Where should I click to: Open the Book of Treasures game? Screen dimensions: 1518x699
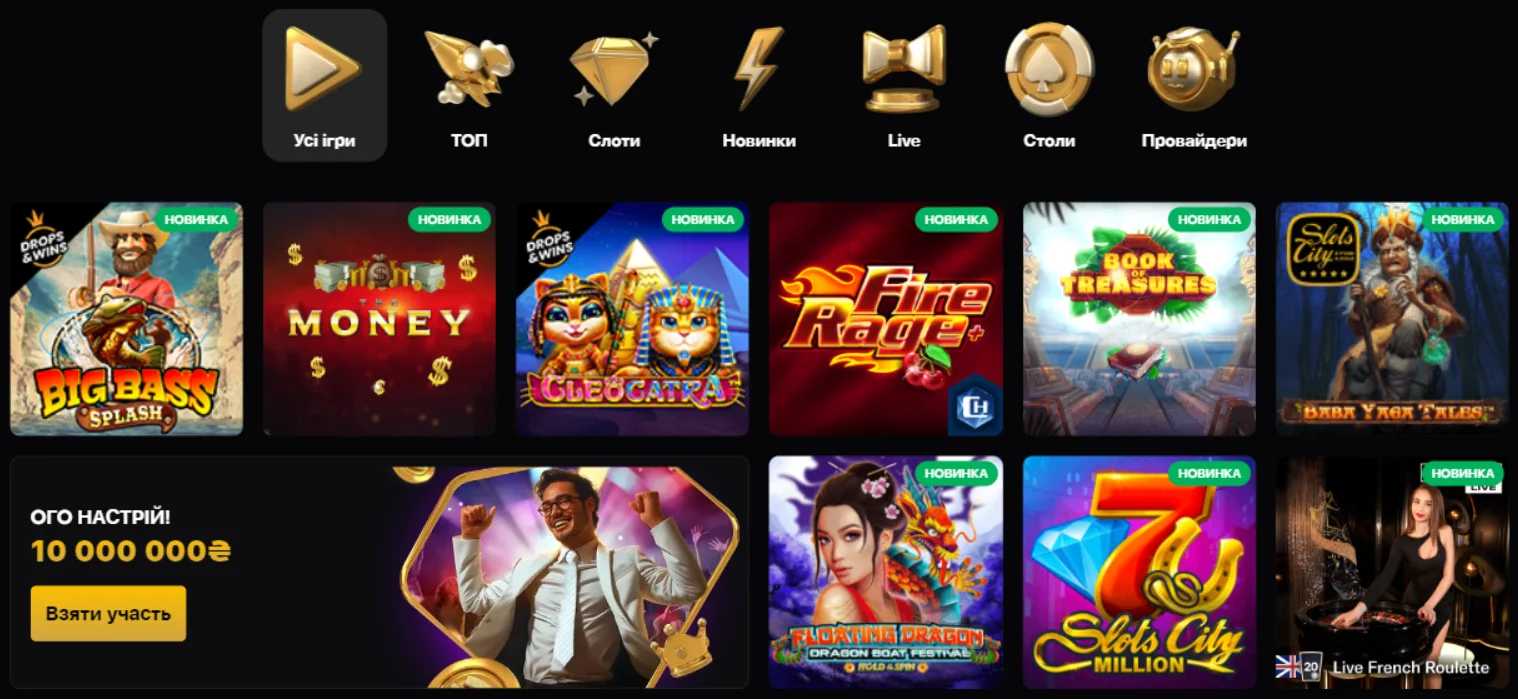pyautogui.click(x=1139, y=319)
